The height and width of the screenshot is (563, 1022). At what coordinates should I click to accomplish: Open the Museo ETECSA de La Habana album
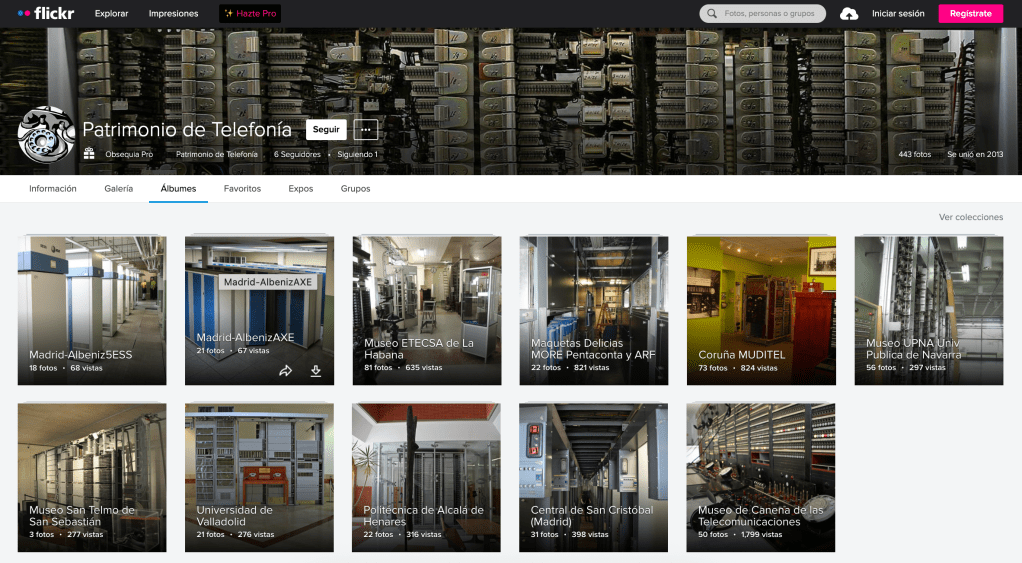click(426, 310)
